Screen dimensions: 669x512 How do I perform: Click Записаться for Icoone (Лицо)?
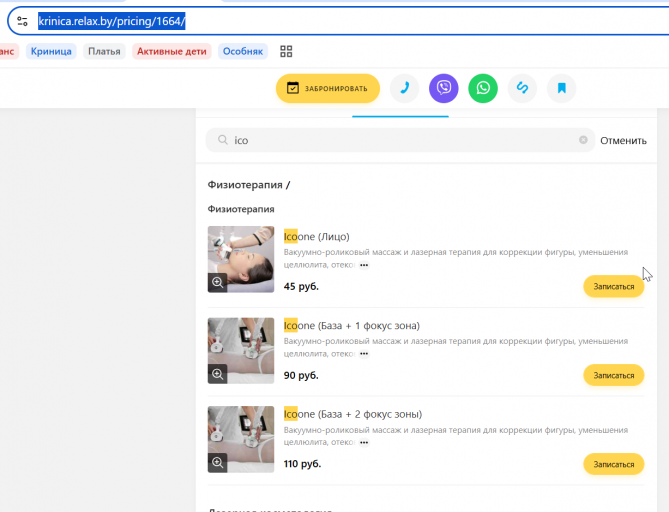614,286
